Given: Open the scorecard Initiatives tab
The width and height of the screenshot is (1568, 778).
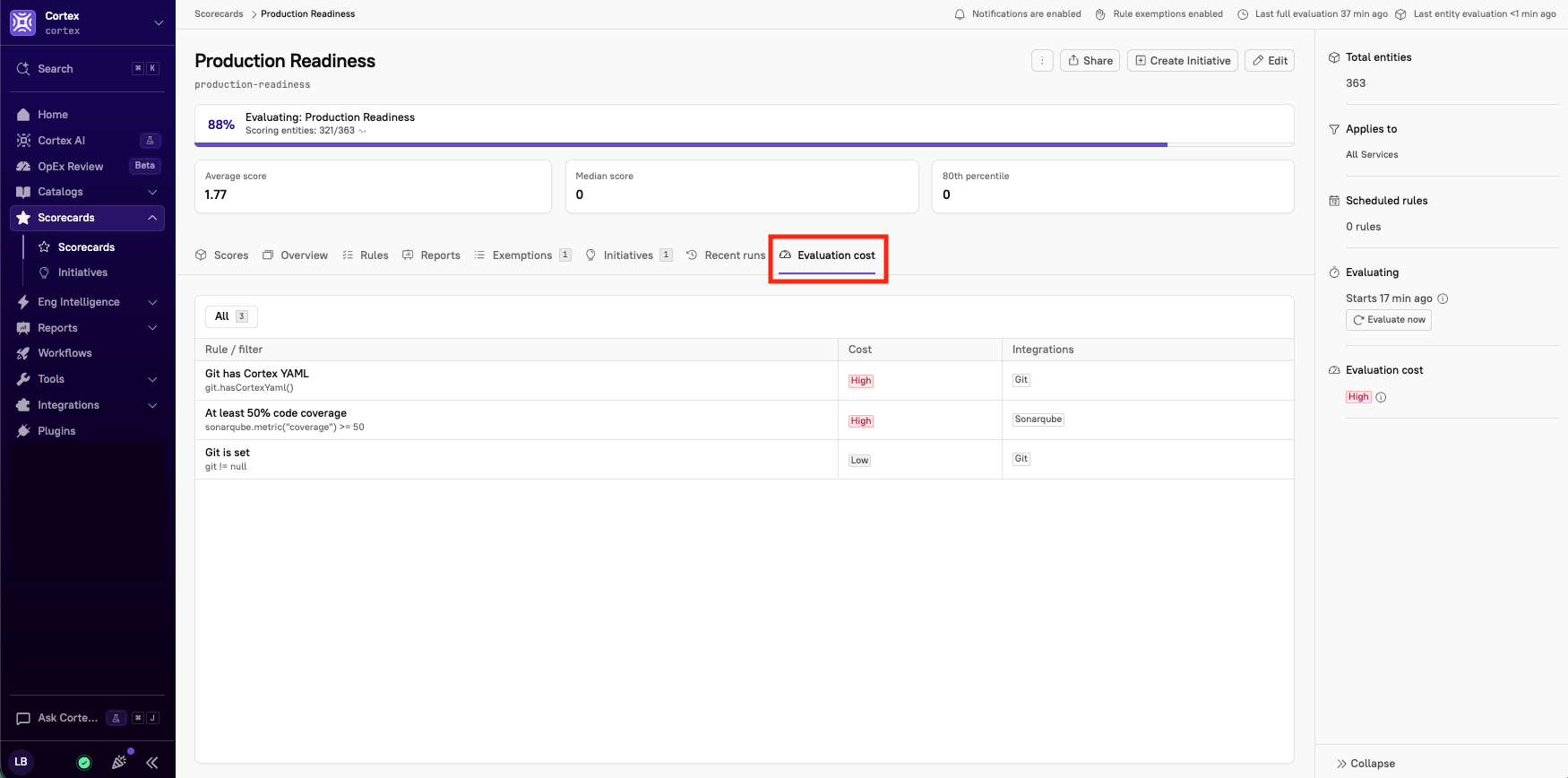Looking at the screenshot, I should point(629,255).
